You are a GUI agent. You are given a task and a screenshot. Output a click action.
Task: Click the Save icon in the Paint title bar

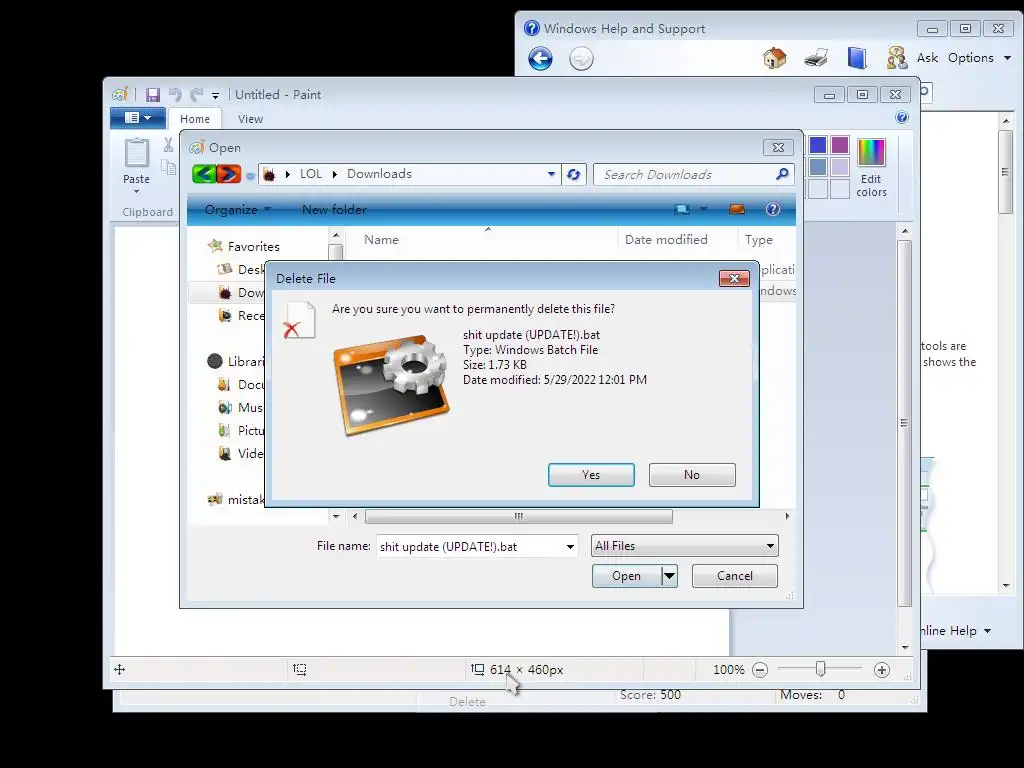tap(153, 95)
